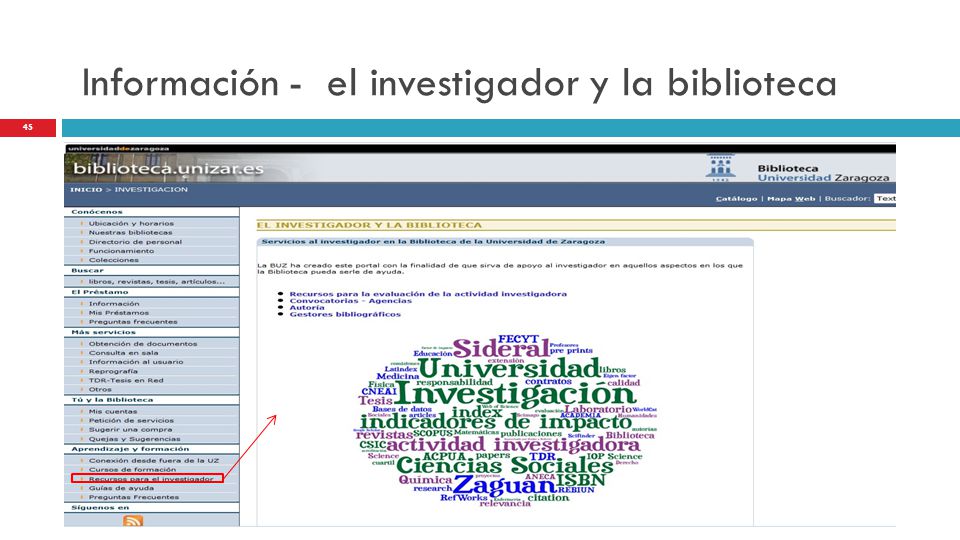Open Guías de ayuda

coord(121,489)
